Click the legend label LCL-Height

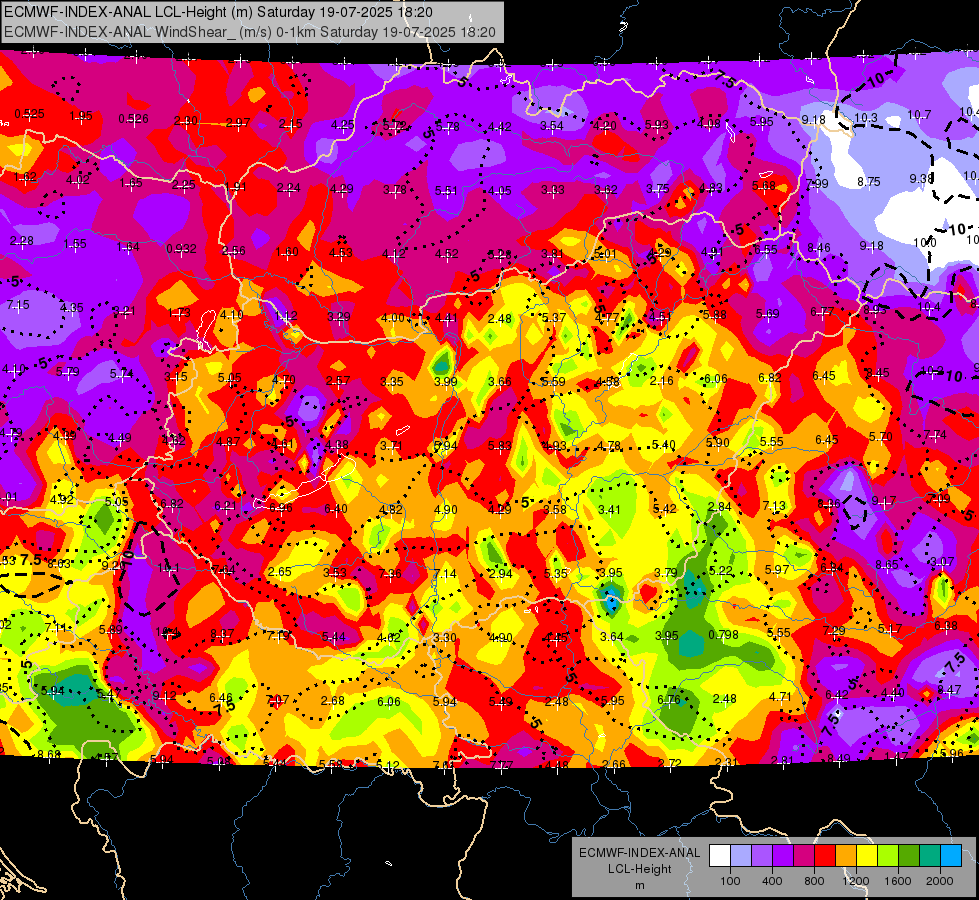pos(639,869)
